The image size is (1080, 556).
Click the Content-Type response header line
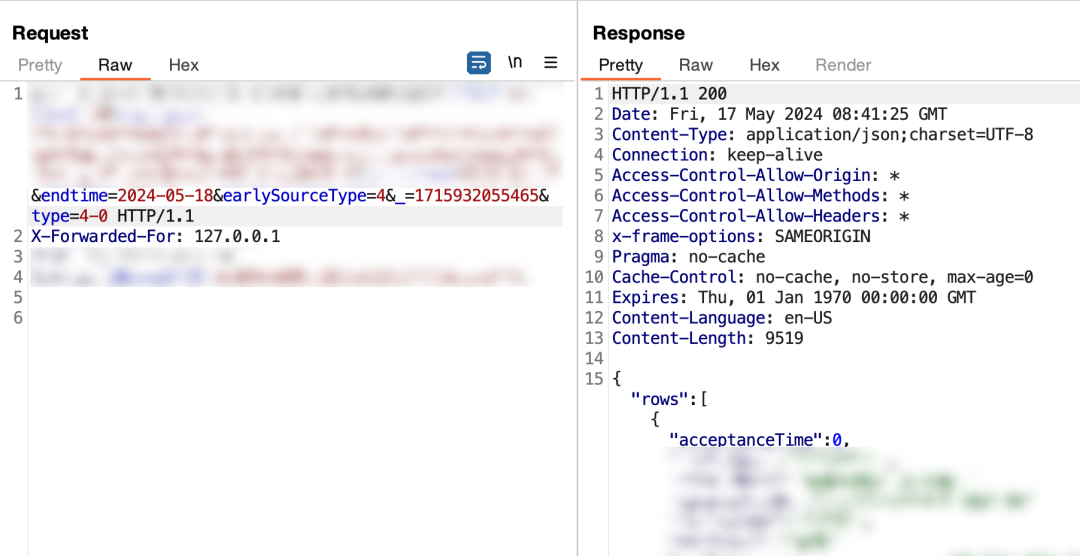click(x=822, y=135)
